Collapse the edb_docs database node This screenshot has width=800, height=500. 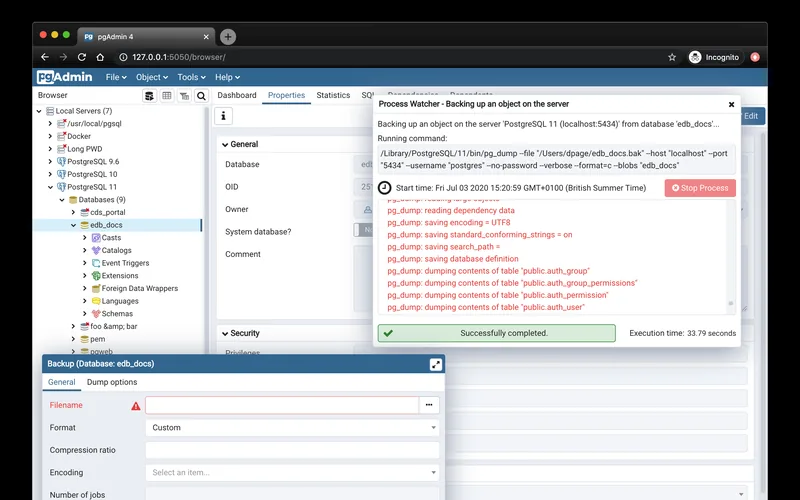(x=73, y=225)
